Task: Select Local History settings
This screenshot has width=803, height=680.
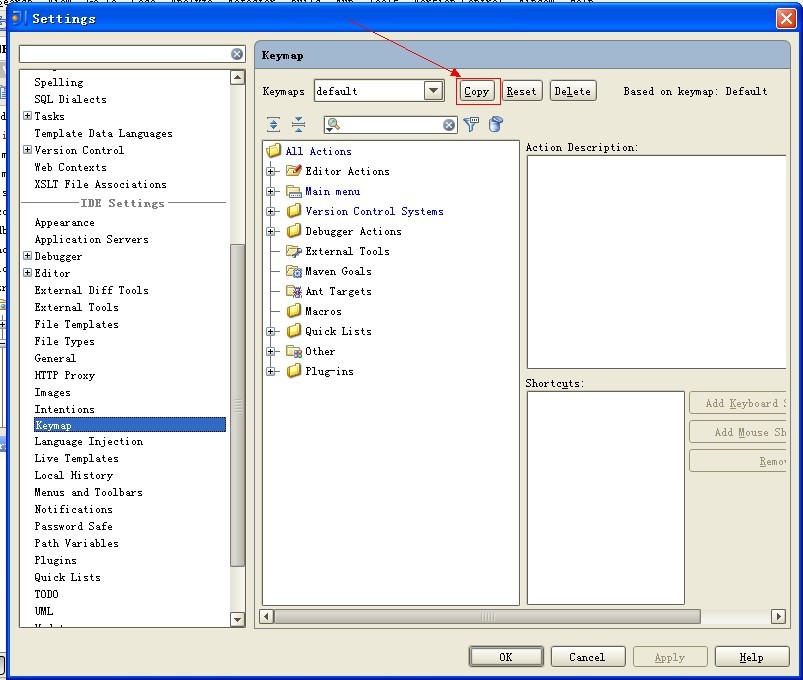Action: click(x=73, y=475)
